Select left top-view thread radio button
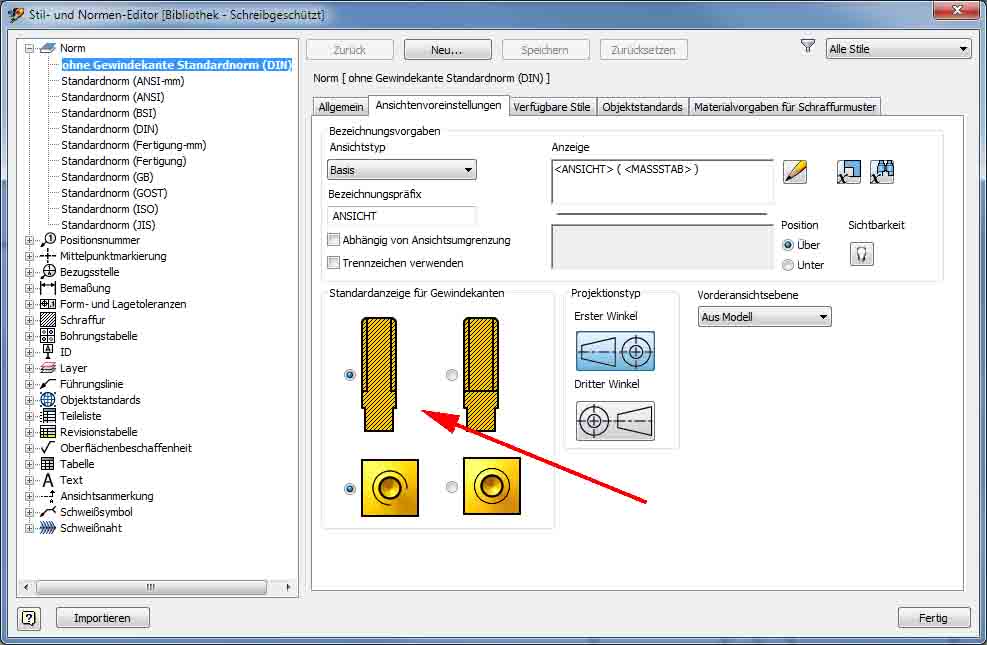 pos(350,488)
